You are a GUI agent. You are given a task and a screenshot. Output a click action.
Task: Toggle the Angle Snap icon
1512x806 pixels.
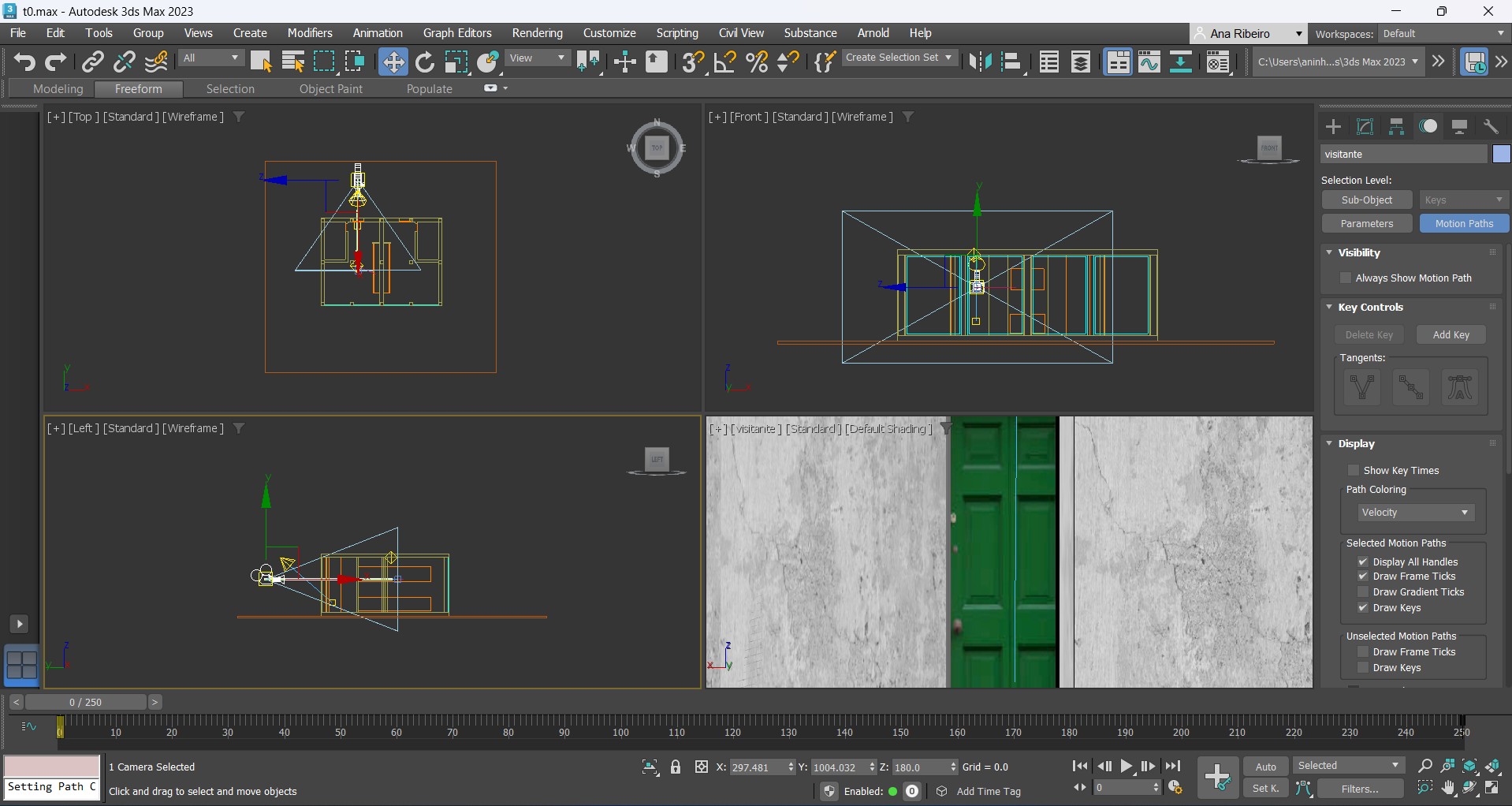point(724,62)
